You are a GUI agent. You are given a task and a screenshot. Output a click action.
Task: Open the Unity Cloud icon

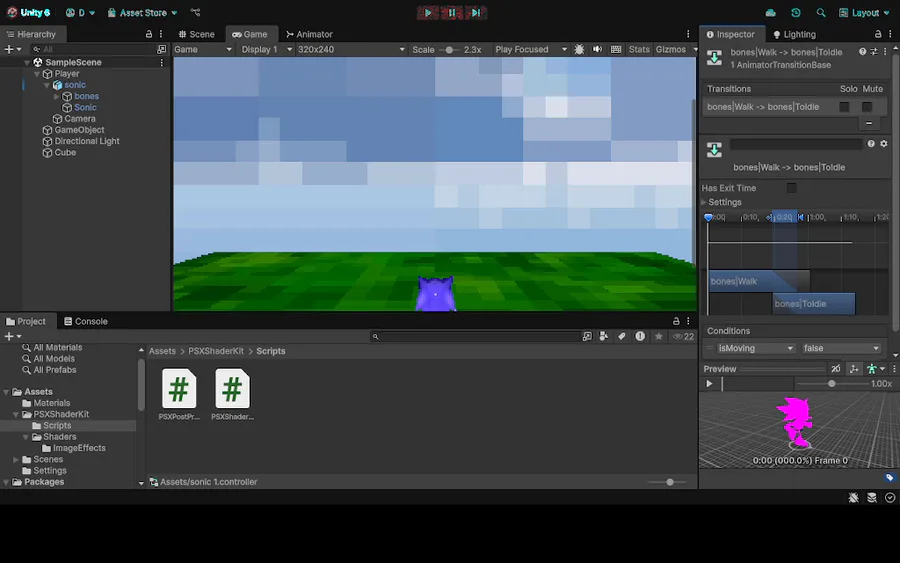coord(770,13)
